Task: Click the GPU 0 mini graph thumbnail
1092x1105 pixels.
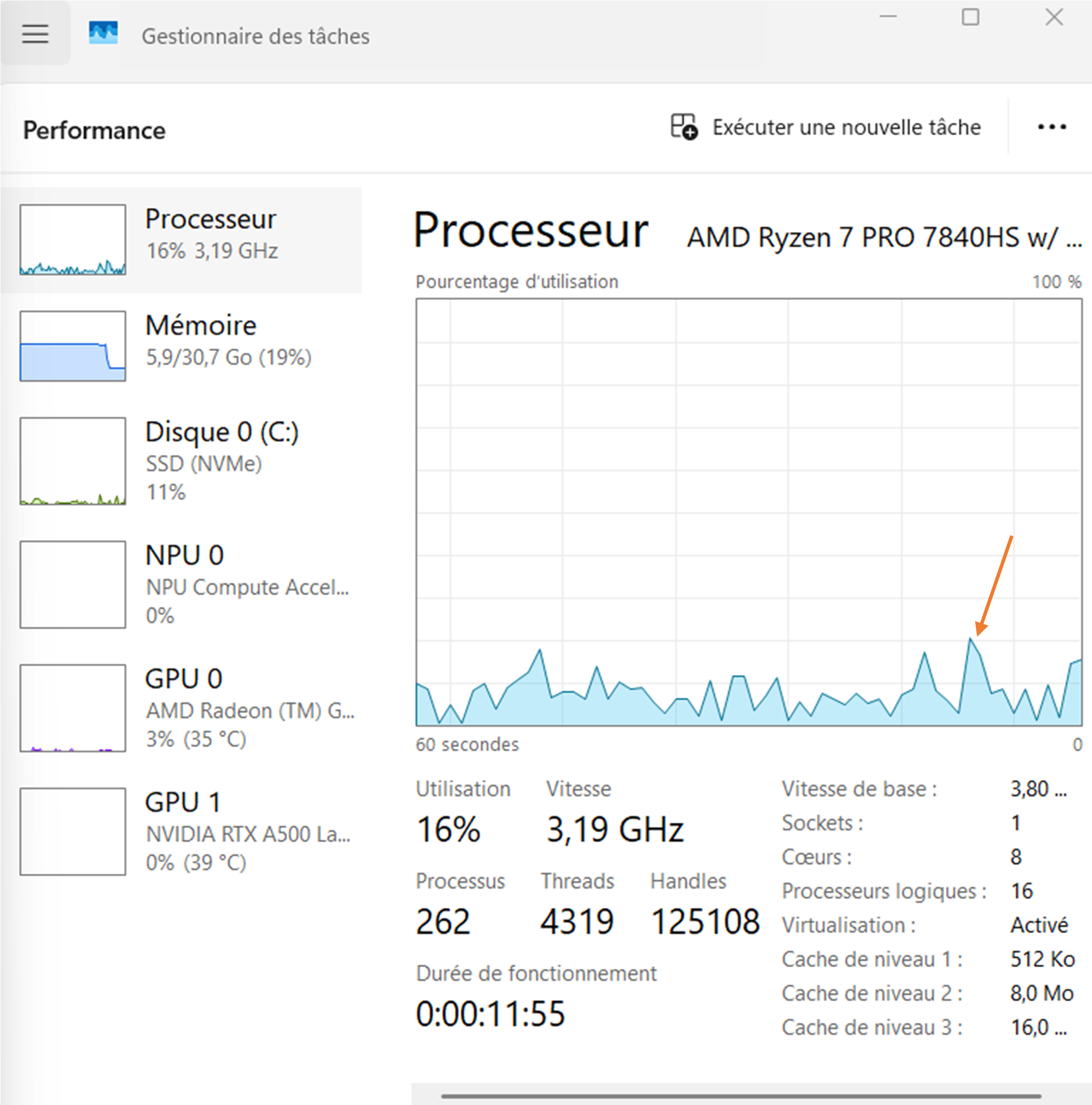Action: point(73,708)
